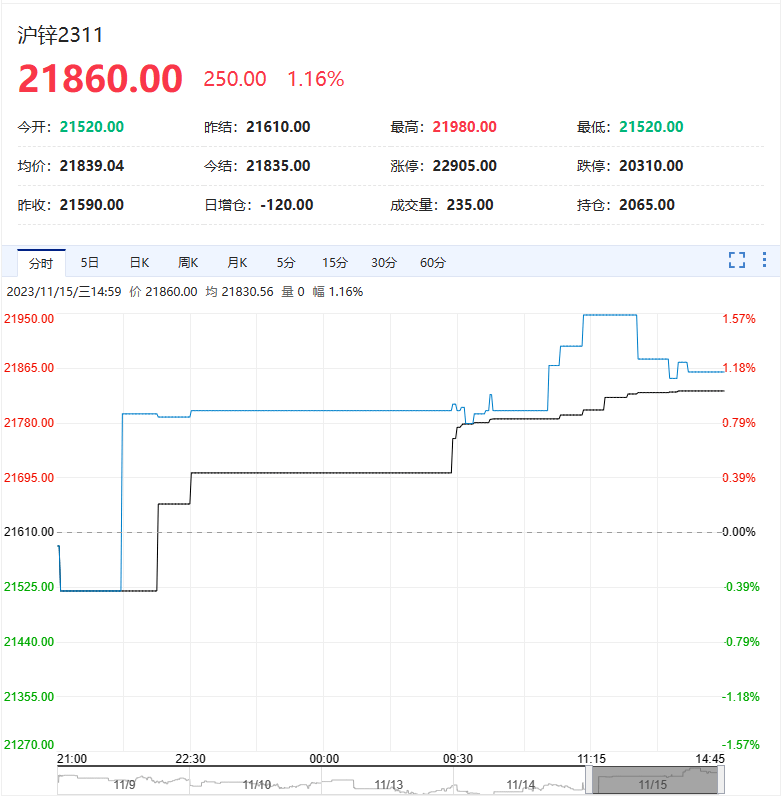Click the fullscreen chart icon
Image resolution: width=781 pixels, height=800 pixels.
tap(737, 261)
